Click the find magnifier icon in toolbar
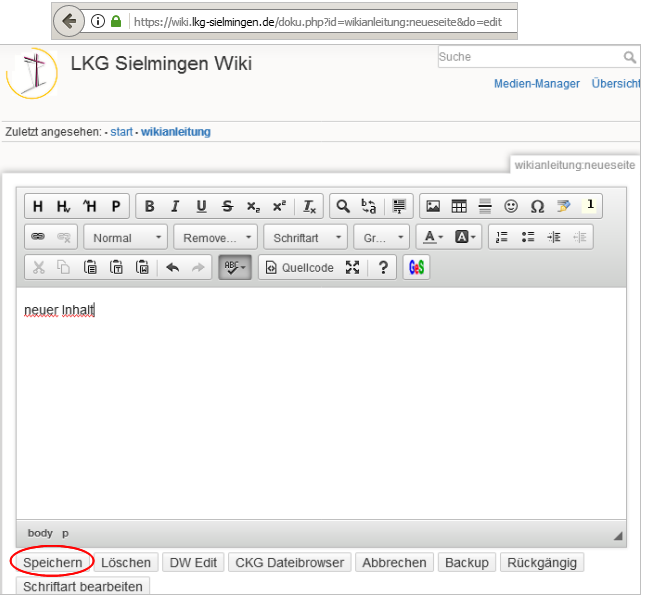 (x=343, y=207)
